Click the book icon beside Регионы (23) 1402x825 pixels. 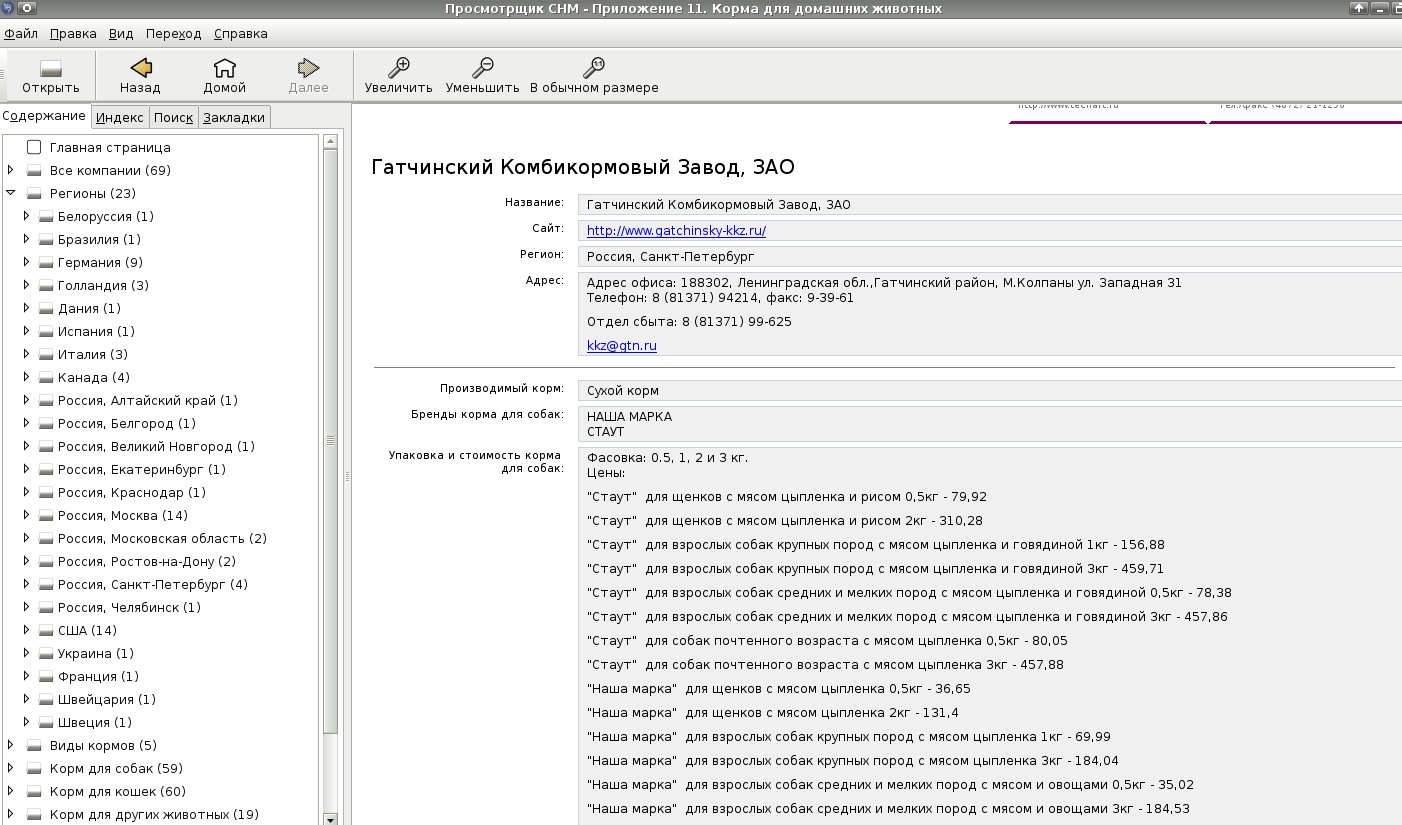[35, 194]
